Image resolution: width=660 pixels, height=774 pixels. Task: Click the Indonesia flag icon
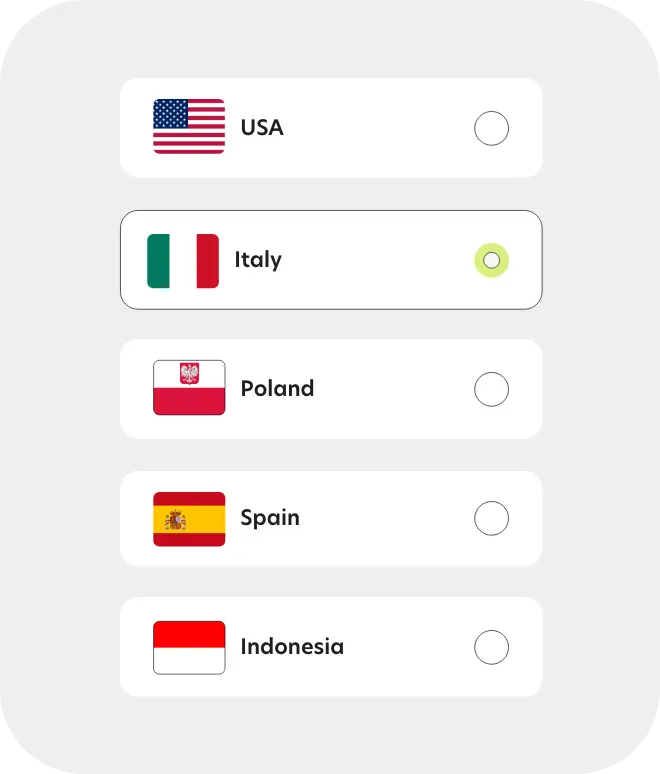click(x=189, y=647)
